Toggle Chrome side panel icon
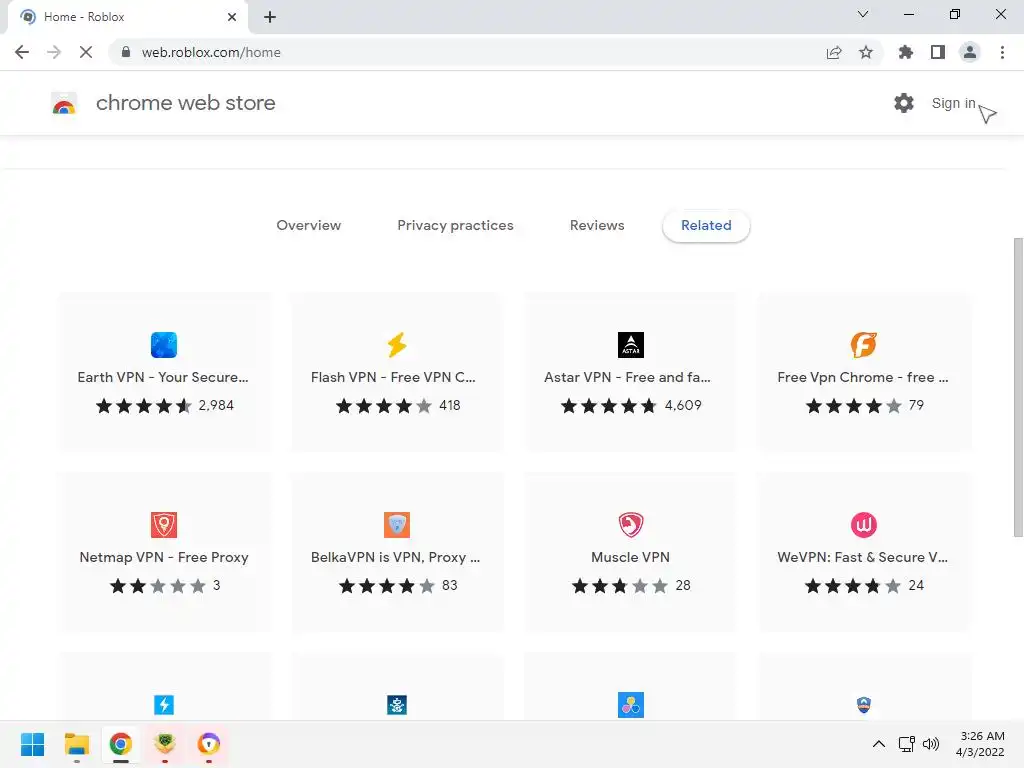 tap(937, 52)
